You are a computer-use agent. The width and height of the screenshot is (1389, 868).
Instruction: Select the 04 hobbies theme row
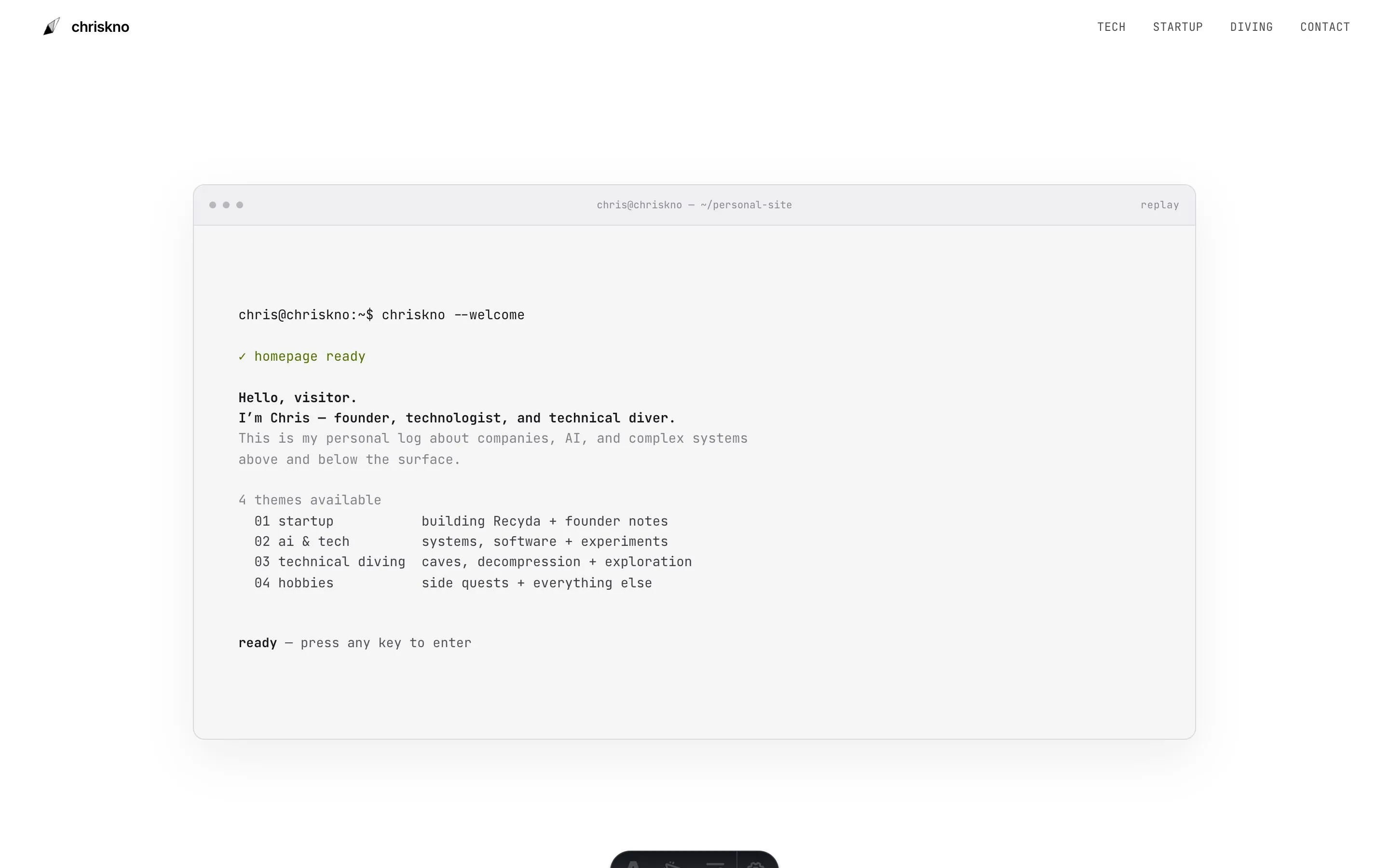point(453,583)
